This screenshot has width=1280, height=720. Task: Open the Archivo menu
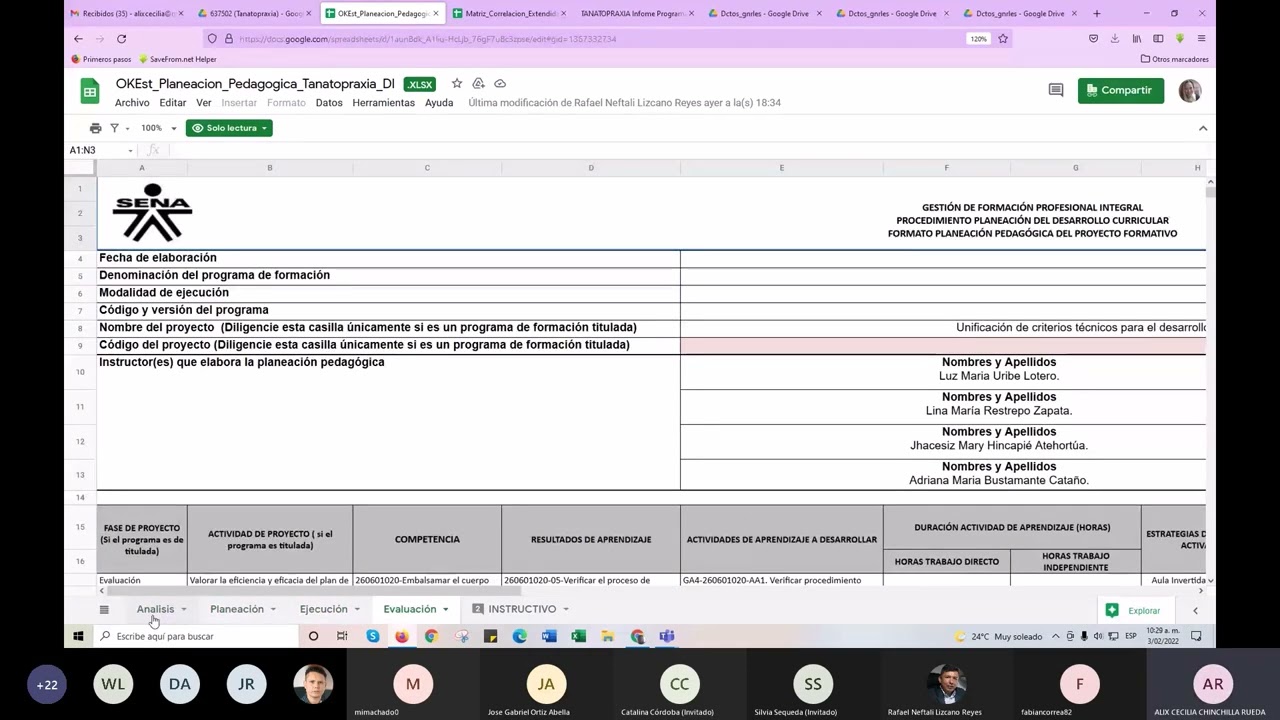pyautogui.click(x=132, y=103)
